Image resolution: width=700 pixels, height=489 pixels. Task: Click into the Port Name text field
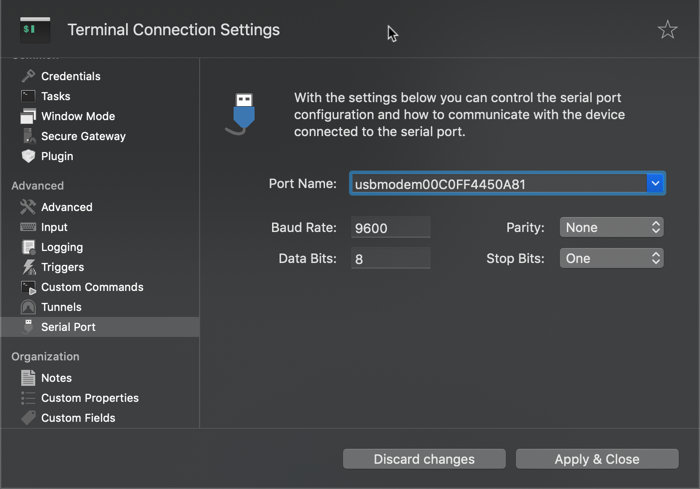(x=498, y=184)
